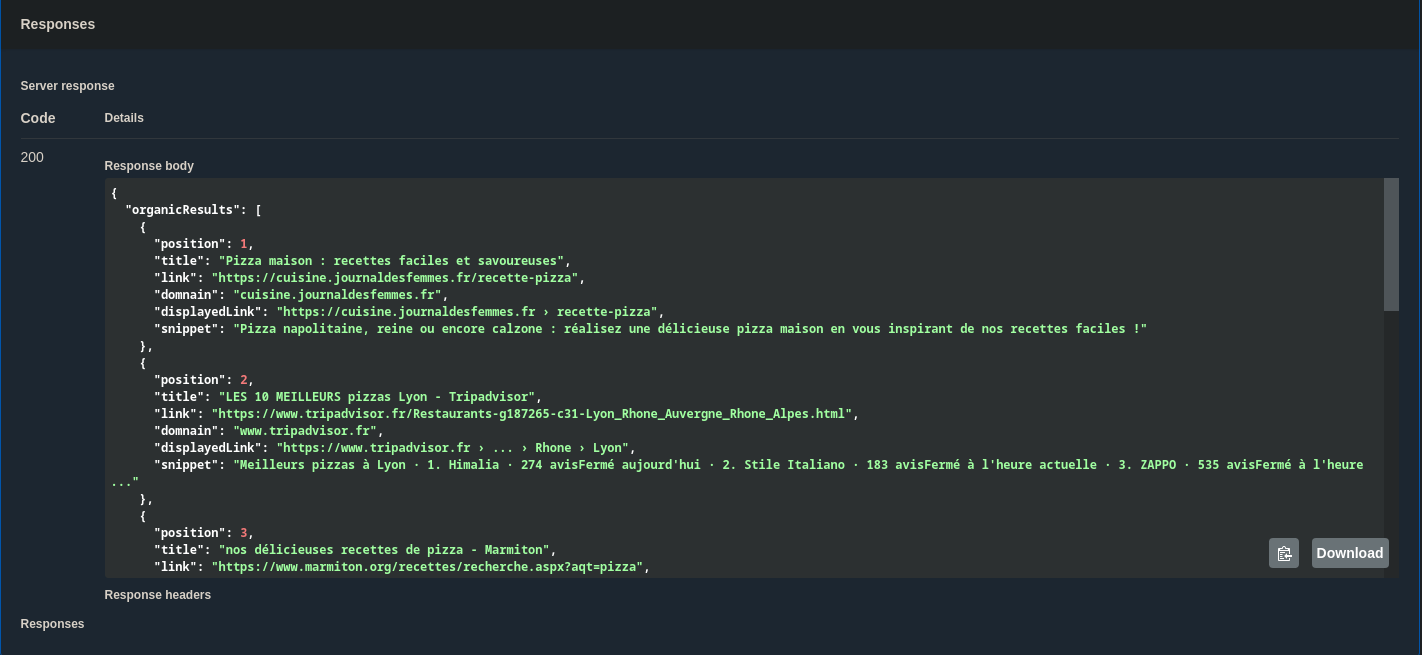Click the Tripadvisor Lyon restaurants link value

pos(534,413)
